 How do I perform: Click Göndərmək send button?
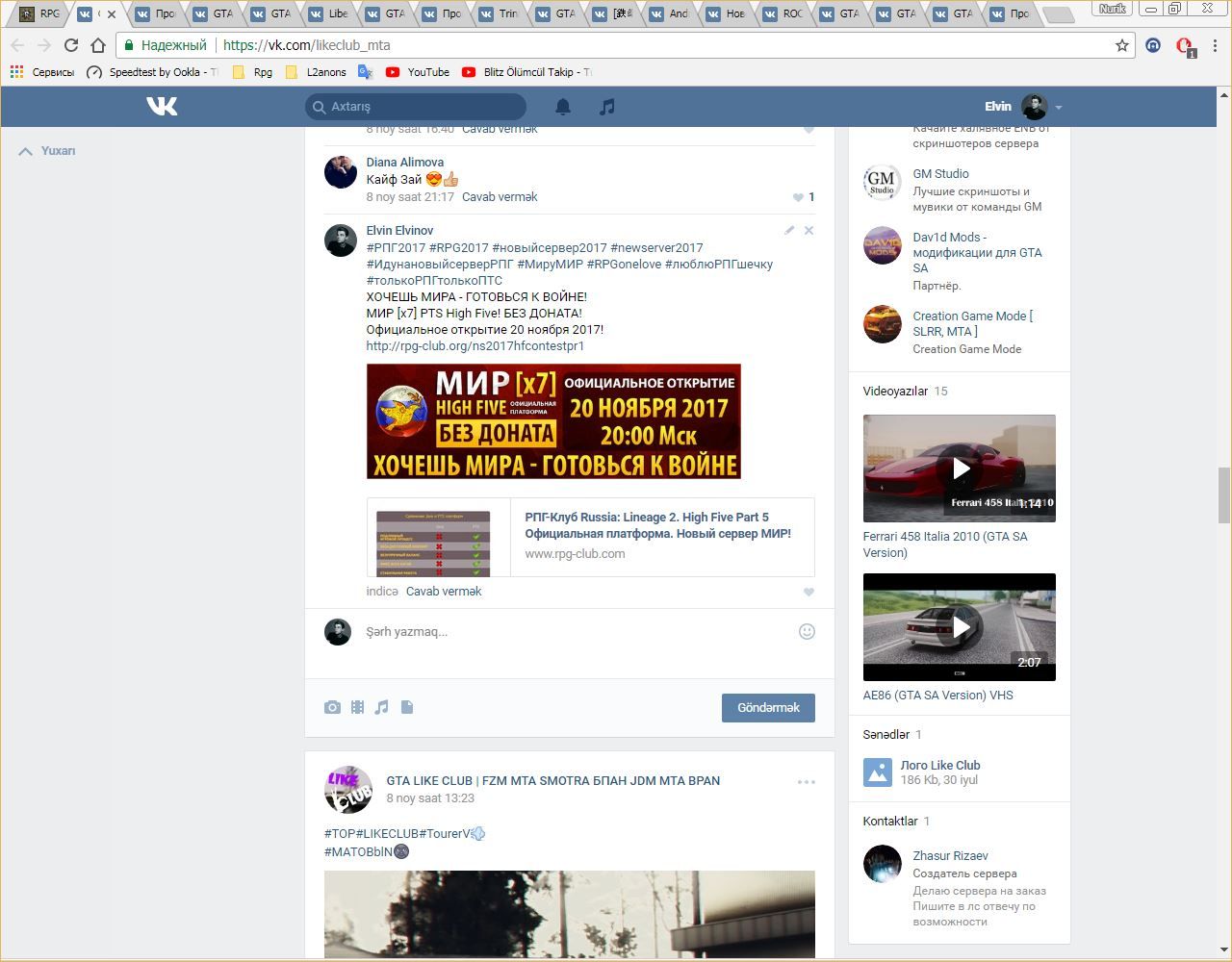(x=768, y=707)
